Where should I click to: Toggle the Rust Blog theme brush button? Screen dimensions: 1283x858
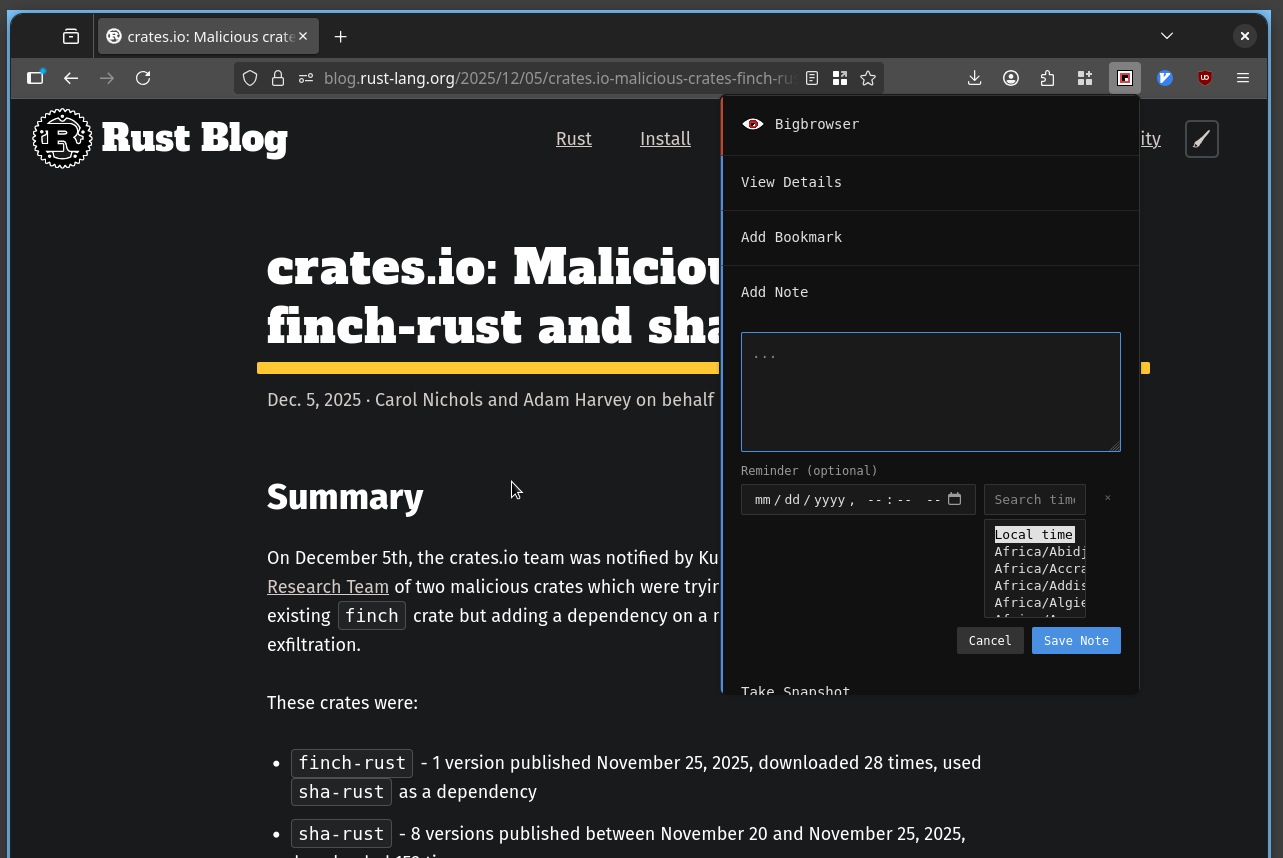point(1201,139)
